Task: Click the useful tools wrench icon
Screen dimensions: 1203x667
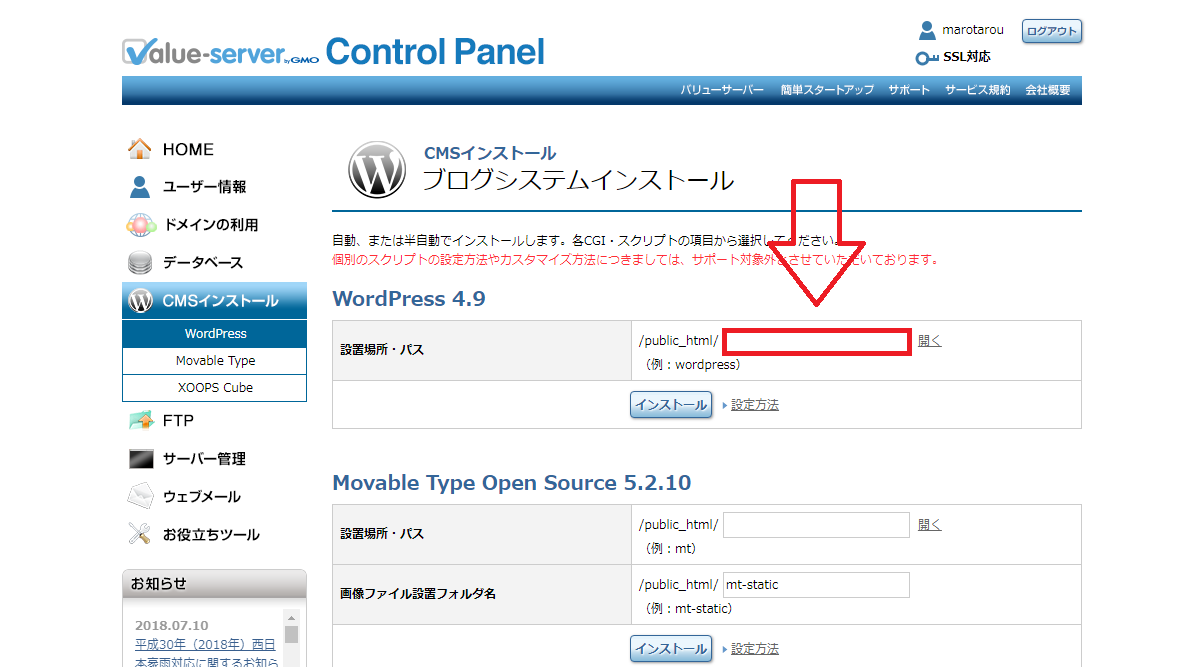Action: tap(140, 534)
